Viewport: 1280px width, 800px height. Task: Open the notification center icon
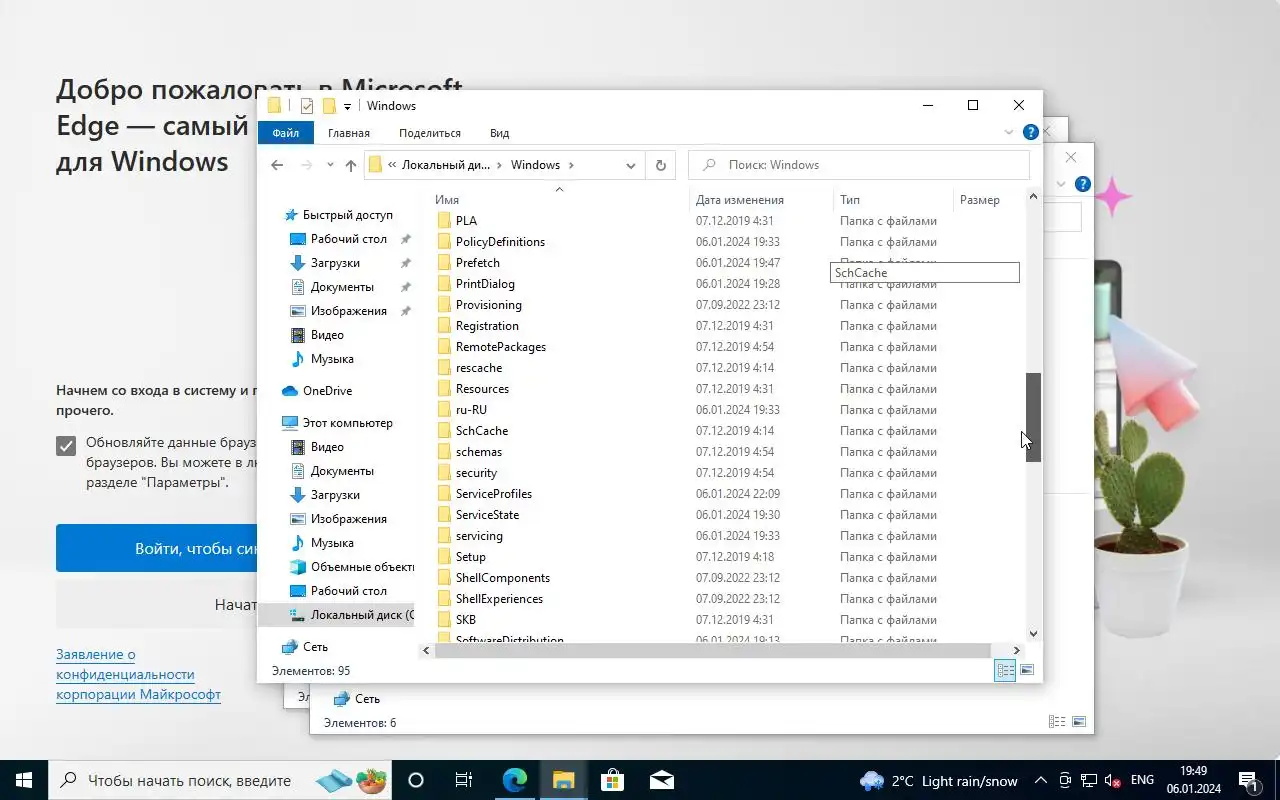tap(1249, 780)
